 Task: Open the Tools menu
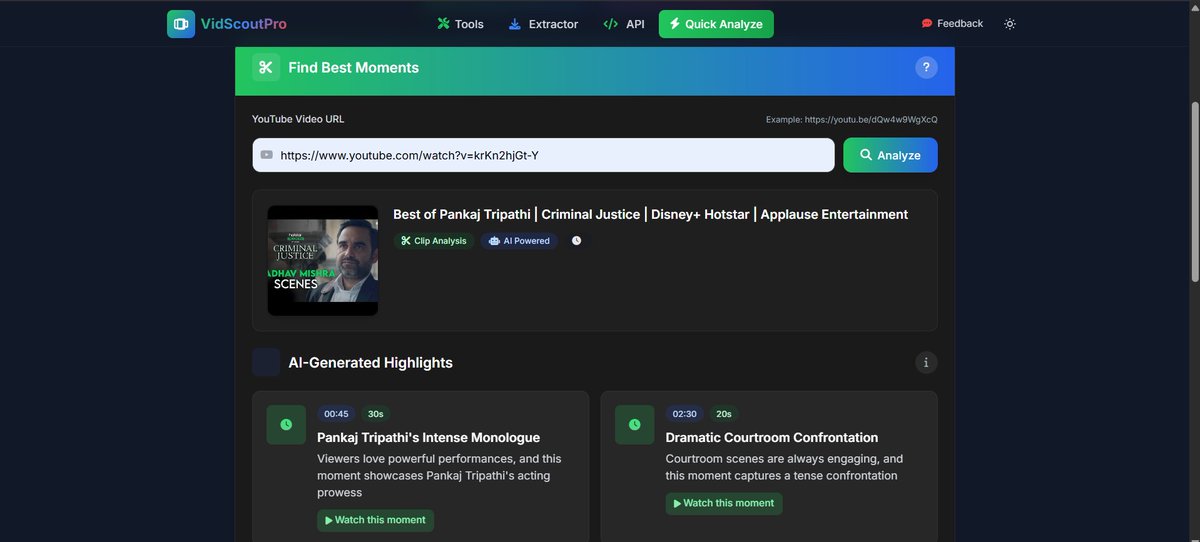[x=460, y=24]
